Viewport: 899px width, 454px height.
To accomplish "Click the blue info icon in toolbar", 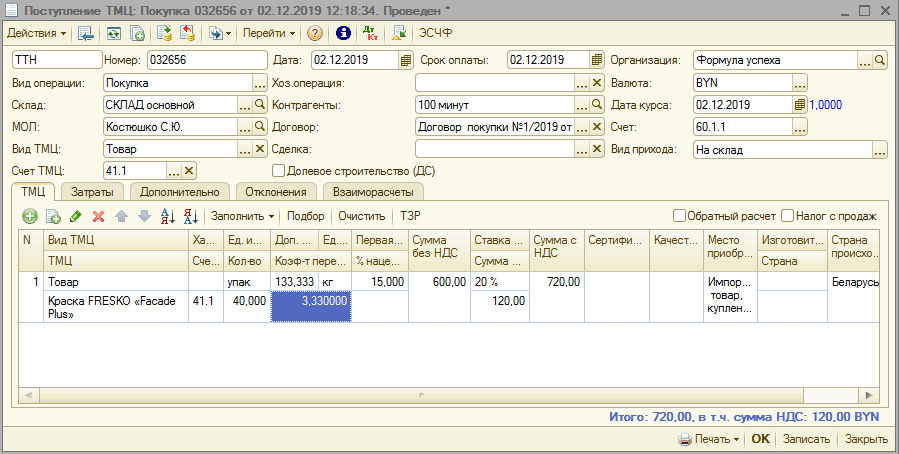I will click(343, 33).
